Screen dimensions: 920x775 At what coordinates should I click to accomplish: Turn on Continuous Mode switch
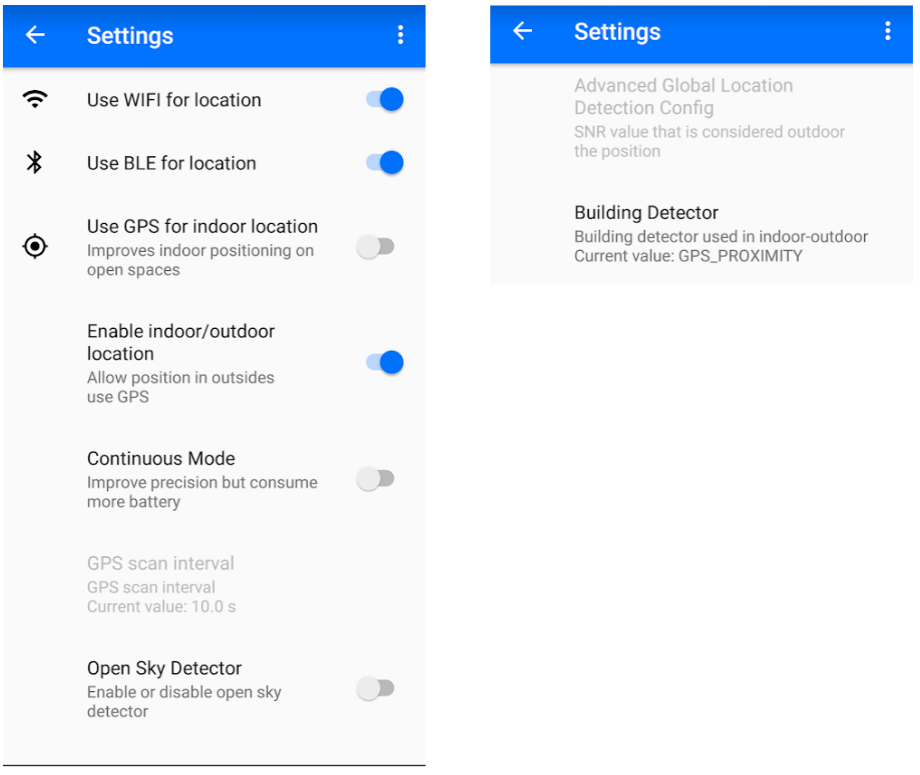(376, 479)
